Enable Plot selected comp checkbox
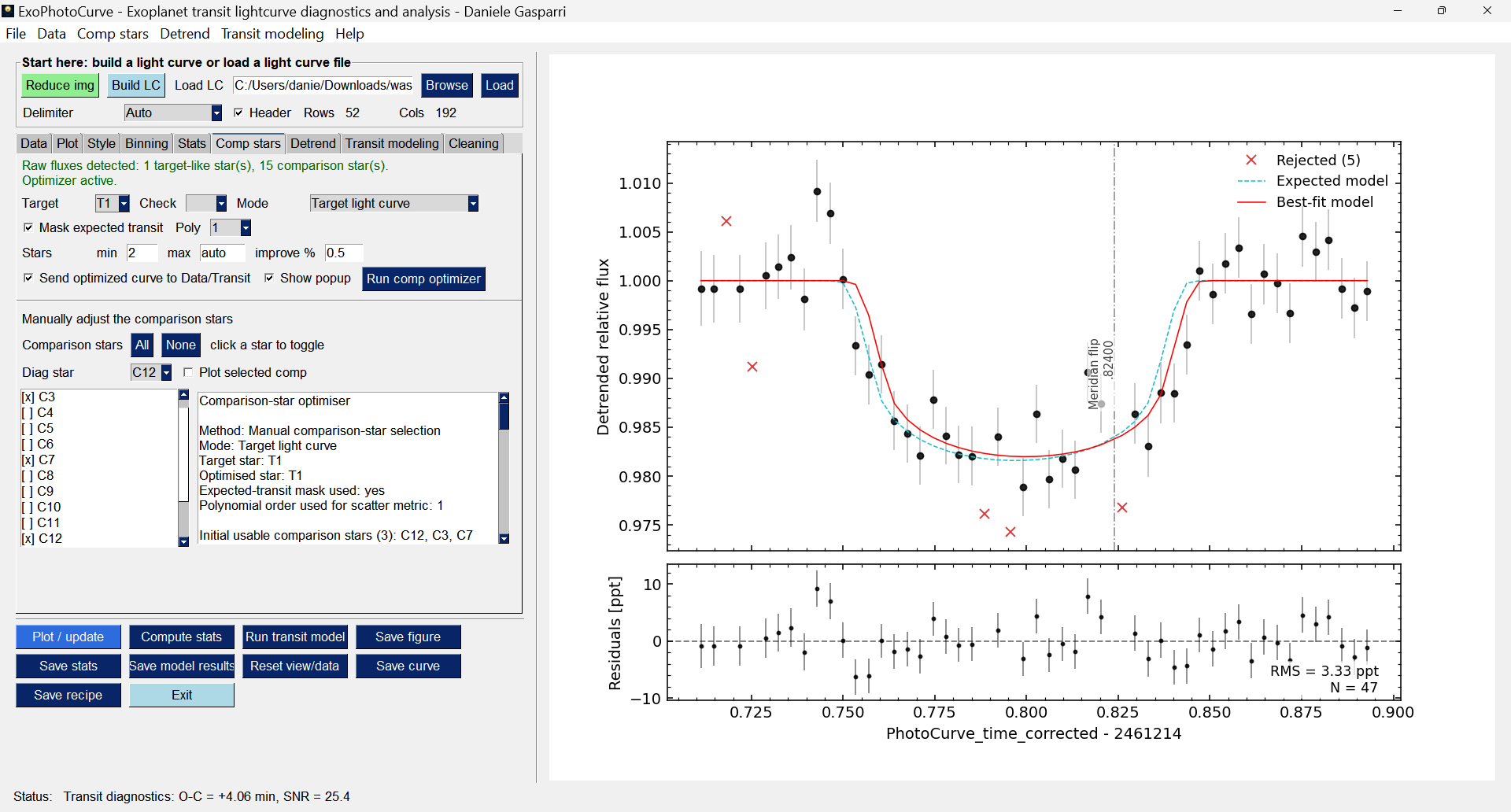This screenshot has height=812, width=1511. (x=188, y=372)
